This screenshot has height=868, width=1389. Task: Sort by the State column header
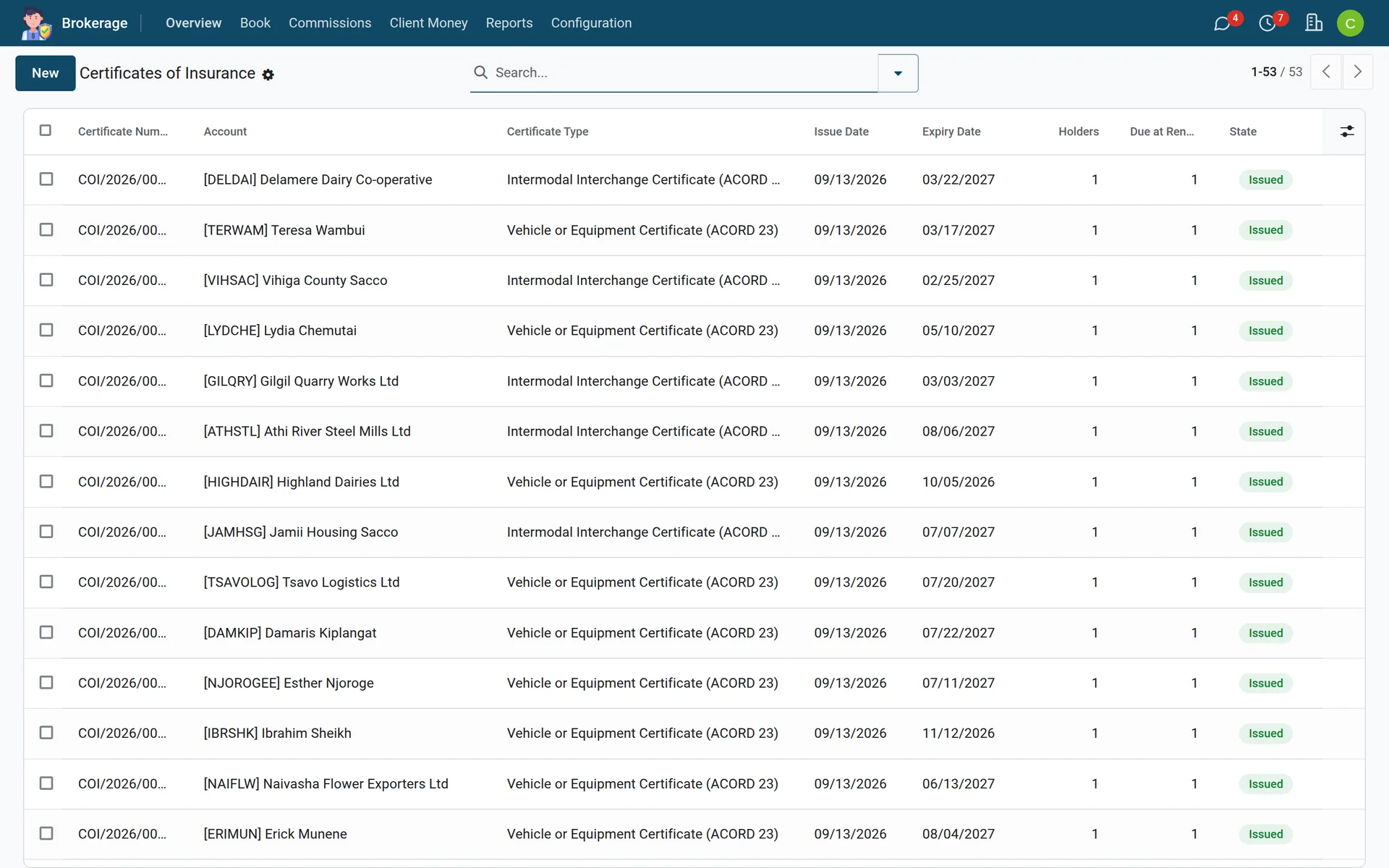point(1242,132)
